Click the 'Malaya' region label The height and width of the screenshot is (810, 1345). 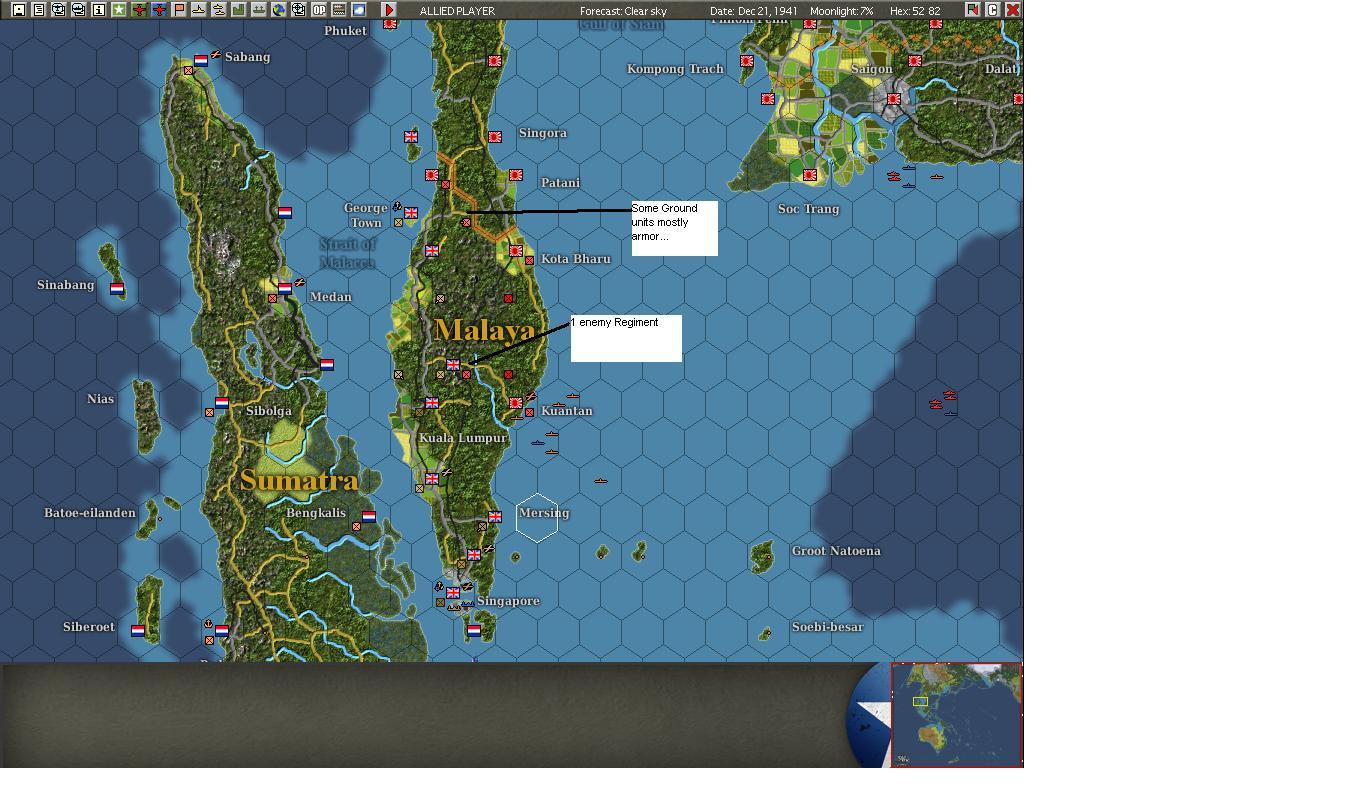pos(485,330)
